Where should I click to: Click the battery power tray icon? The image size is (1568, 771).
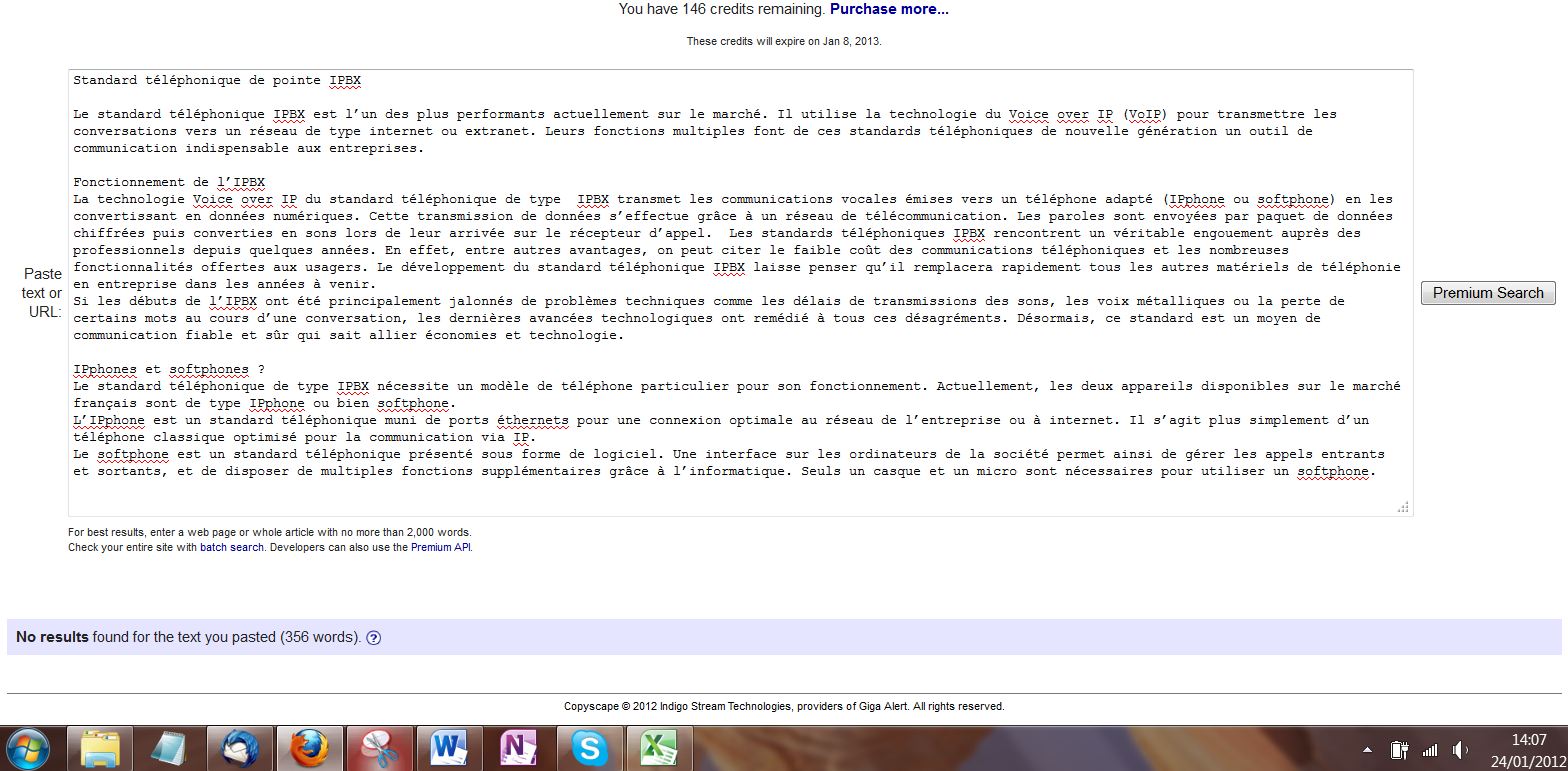(x=1399, y=749)
